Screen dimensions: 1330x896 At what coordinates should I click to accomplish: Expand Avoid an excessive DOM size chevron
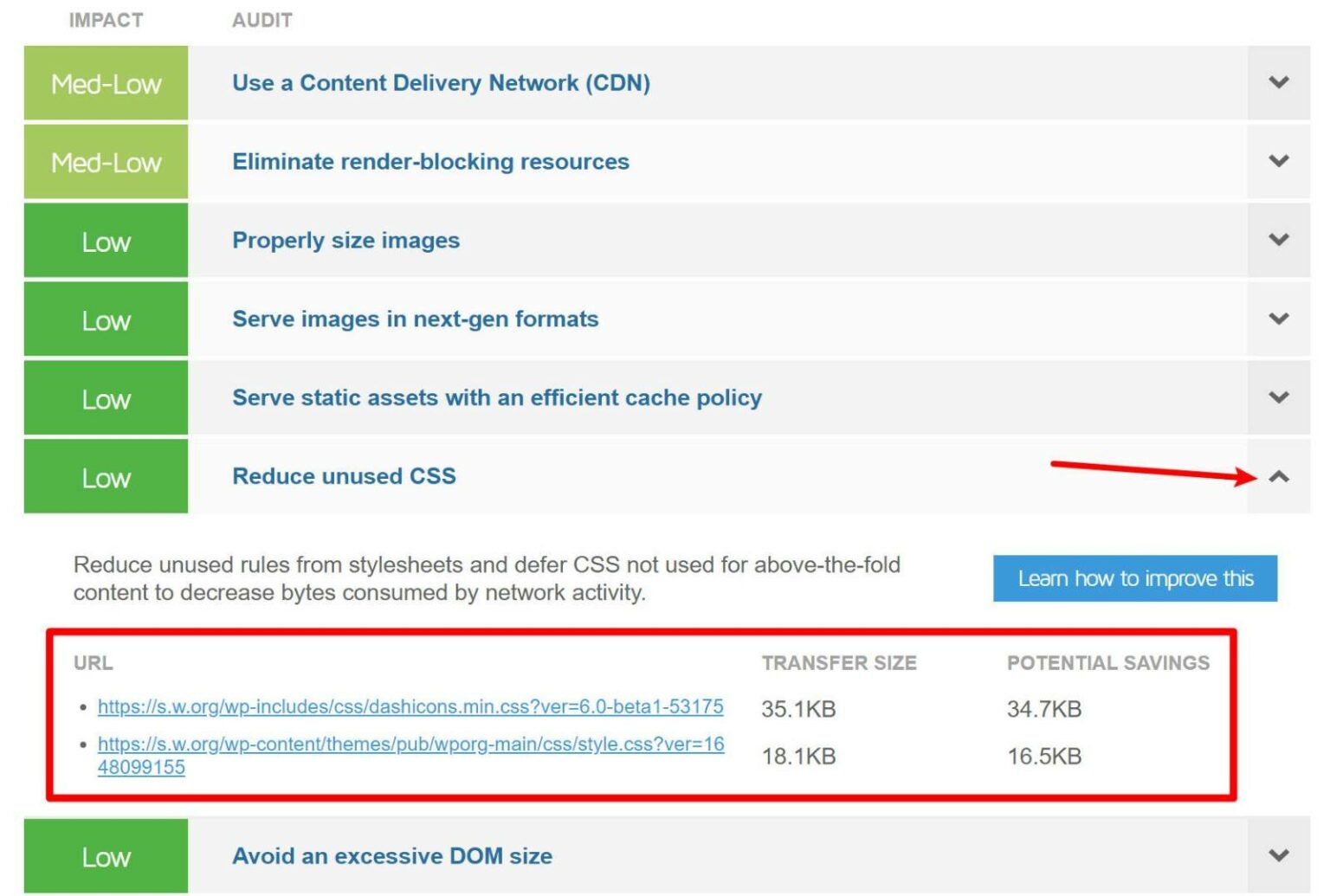[1278, 856]
